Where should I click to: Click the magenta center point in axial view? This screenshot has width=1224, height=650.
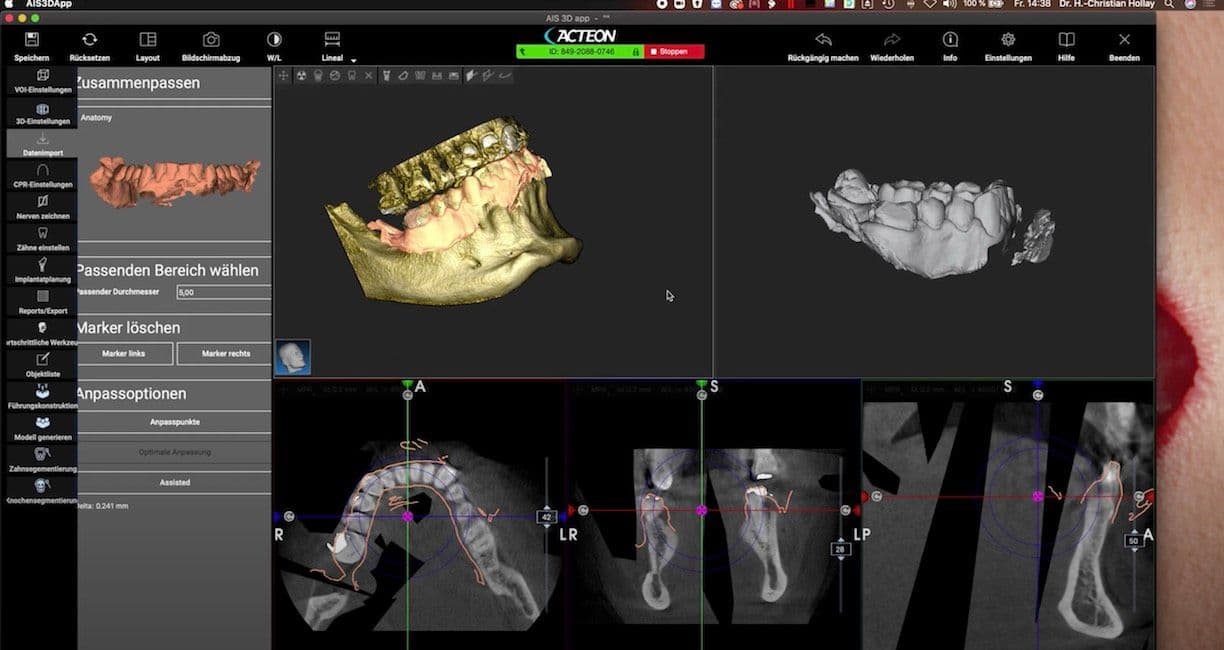[x=407, y=517]
